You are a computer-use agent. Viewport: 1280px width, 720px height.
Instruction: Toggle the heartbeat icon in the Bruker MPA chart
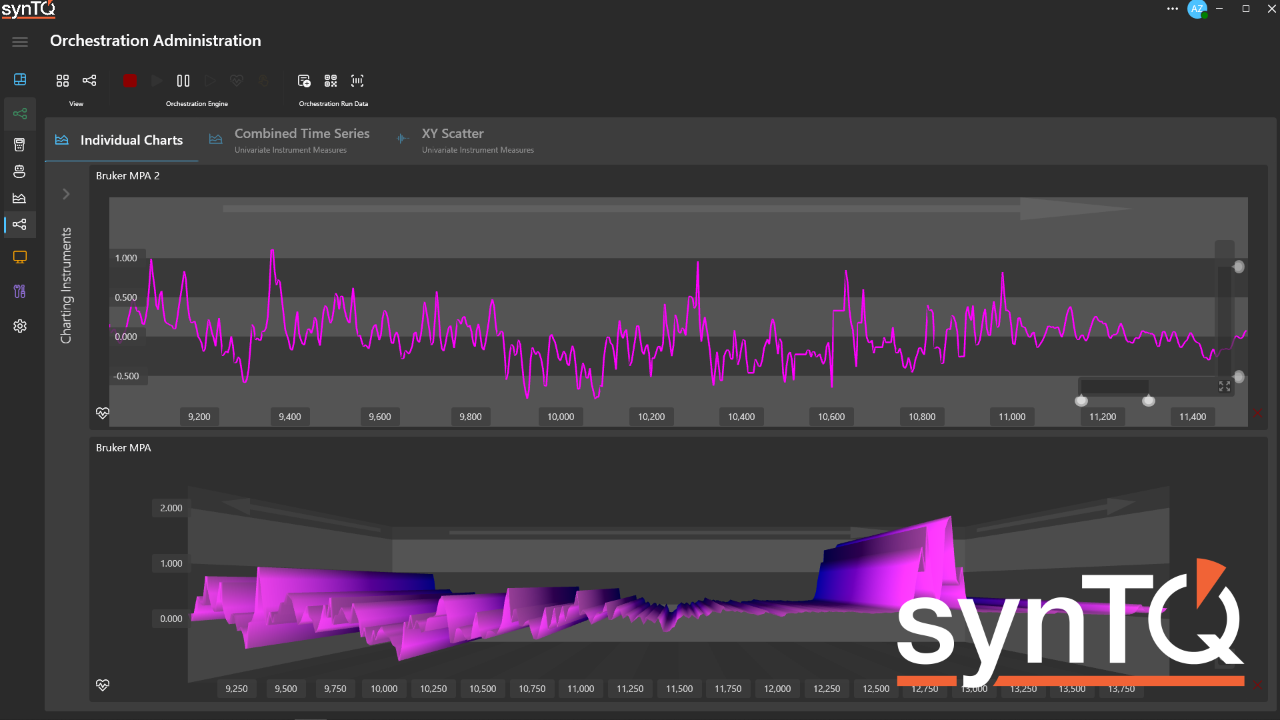click(x=102, y=685)
